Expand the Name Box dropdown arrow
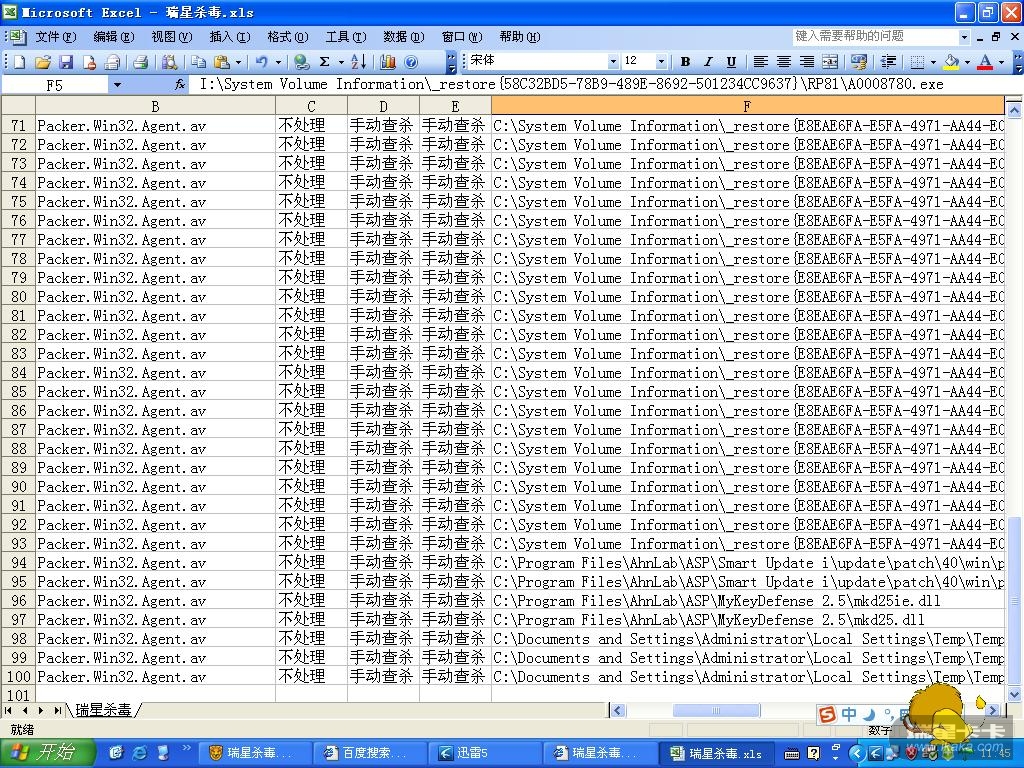1024x768 pixels. click(117, 84)
